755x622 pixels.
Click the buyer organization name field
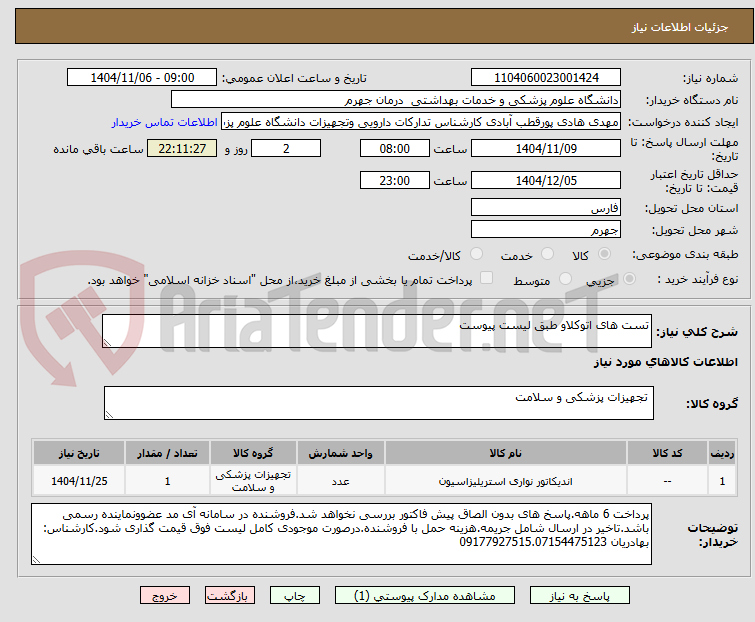tap(396, 100)
